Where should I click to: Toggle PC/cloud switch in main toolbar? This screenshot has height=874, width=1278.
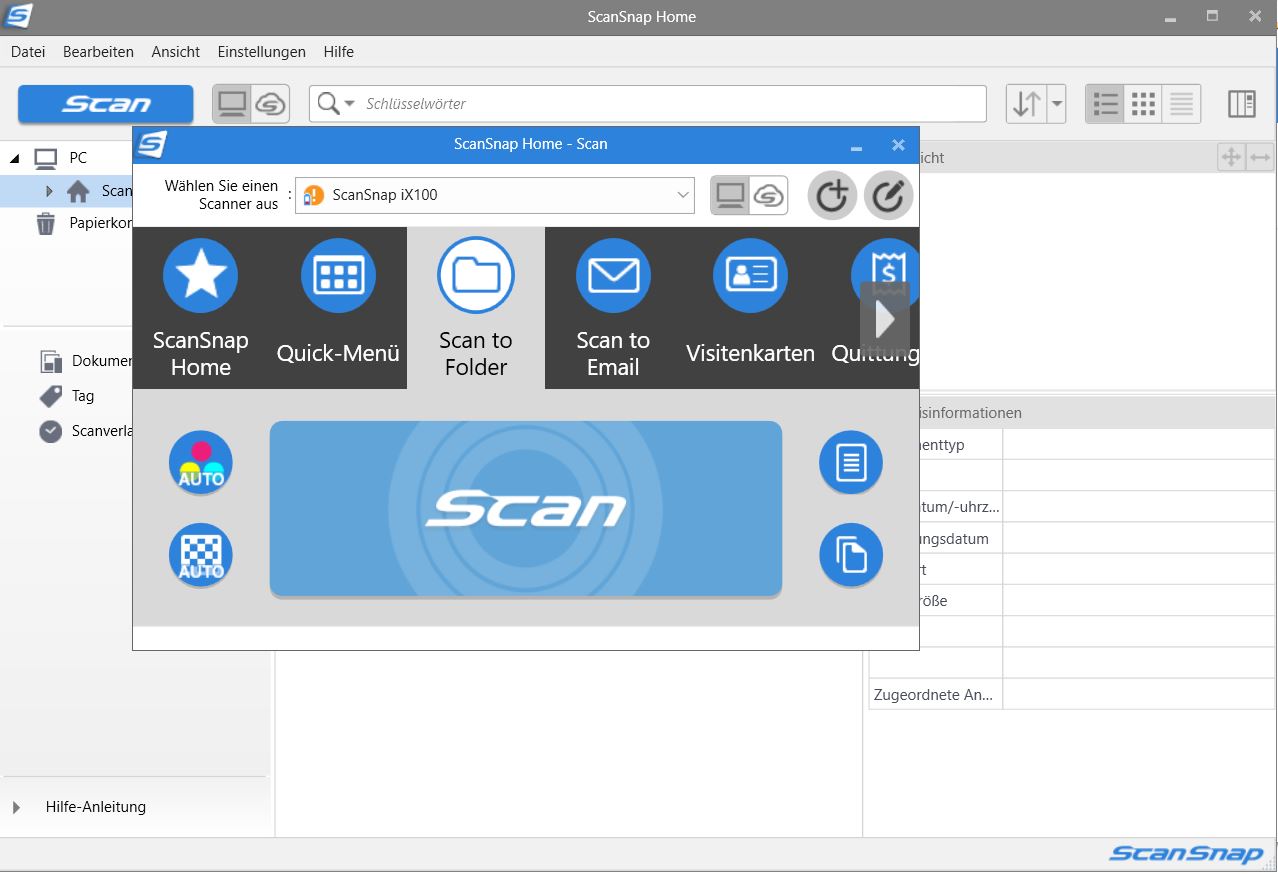click(x=251, y=104)
